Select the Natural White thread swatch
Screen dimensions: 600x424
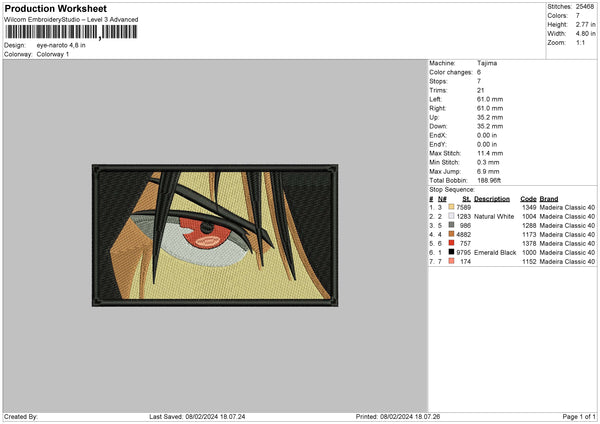451,216
